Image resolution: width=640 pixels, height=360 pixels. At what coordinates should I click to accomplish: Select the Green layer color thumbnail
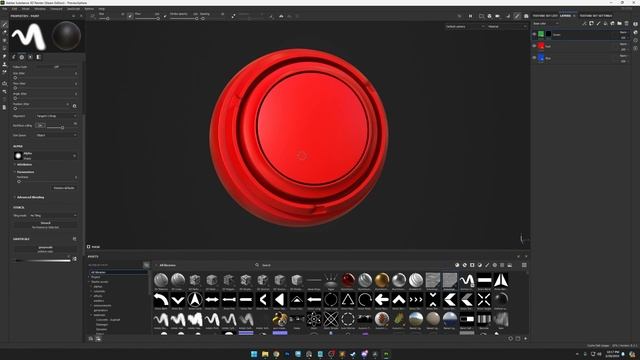coord(541,34)
